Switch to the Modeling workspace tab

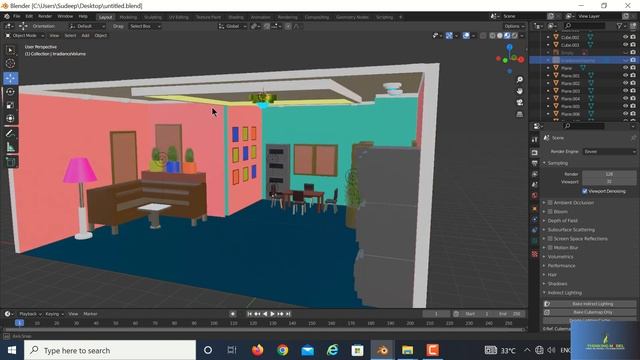tap(128, 17)
